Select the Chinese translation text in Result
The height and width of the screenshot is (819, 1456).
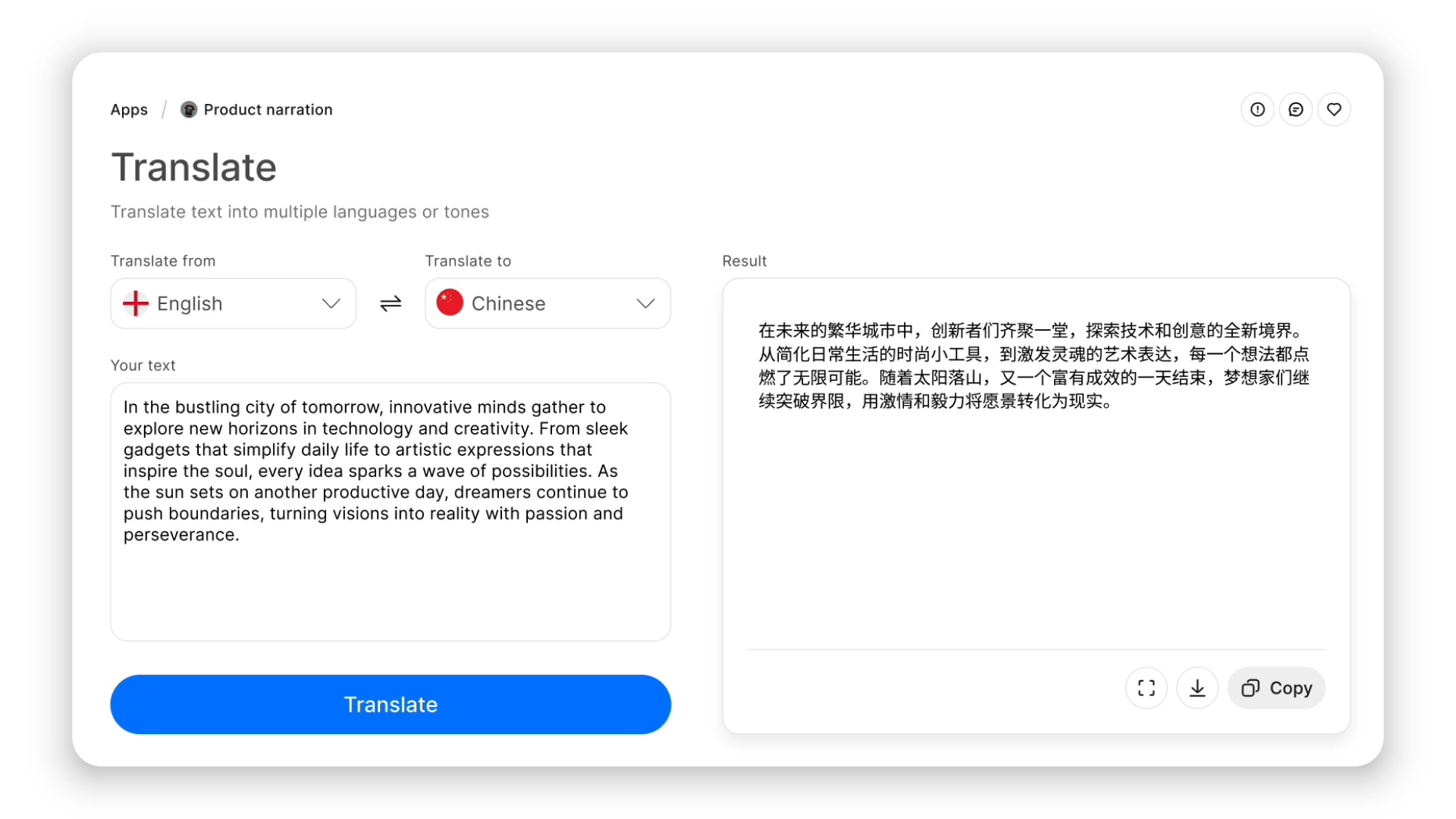pos(1031,366)
